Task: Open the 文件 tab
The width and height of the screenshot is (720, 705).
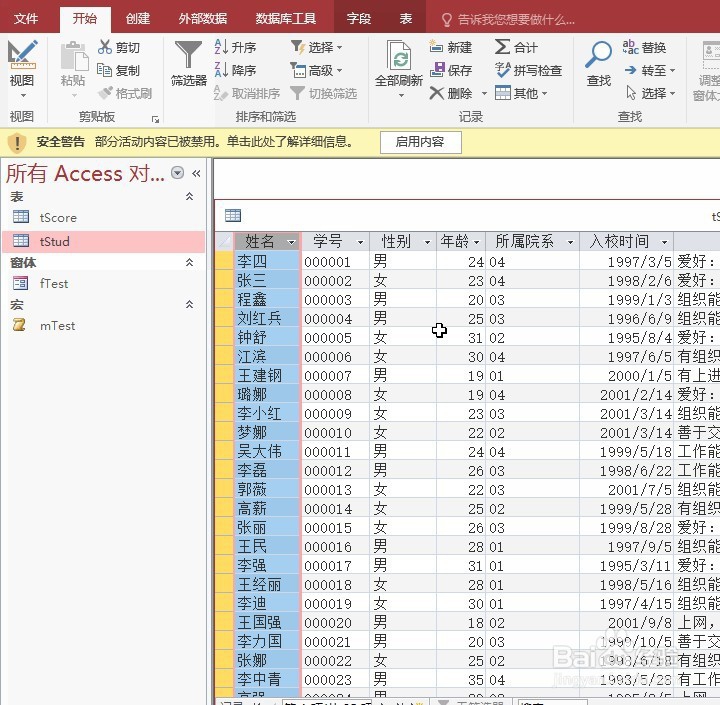Action: pyautogui.click(x=26, y=19)
